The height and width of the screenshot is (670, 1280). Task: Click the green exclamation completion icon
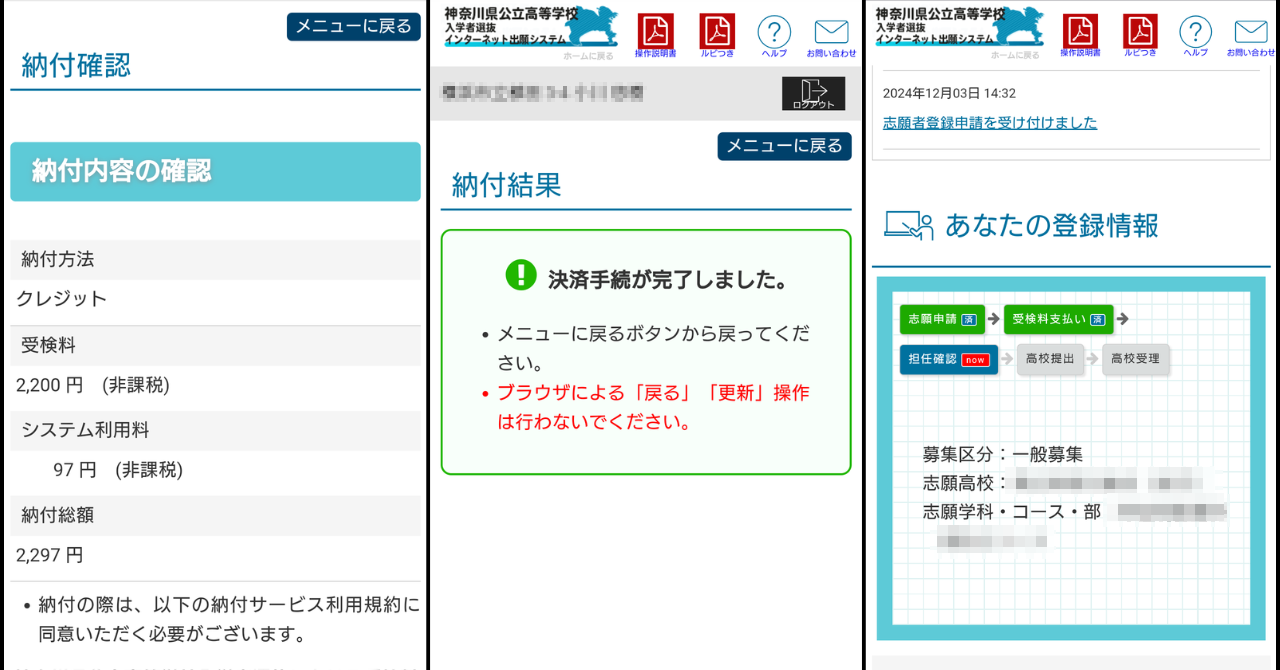coord(521,275)
